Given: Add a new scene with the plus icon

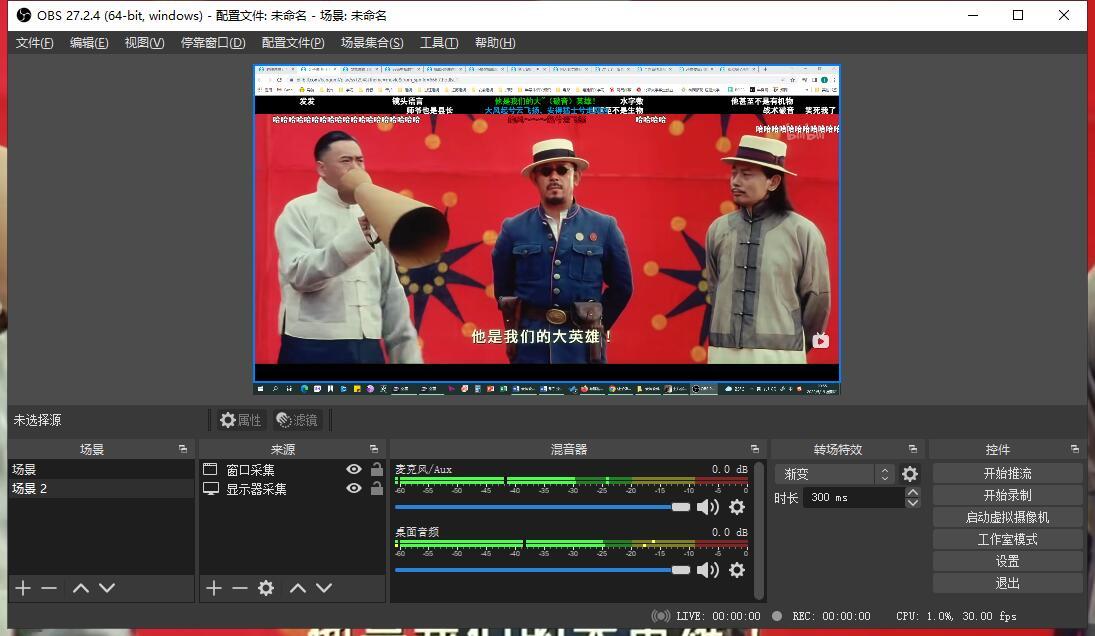Looking at the screenshot, I should (21, 587).
